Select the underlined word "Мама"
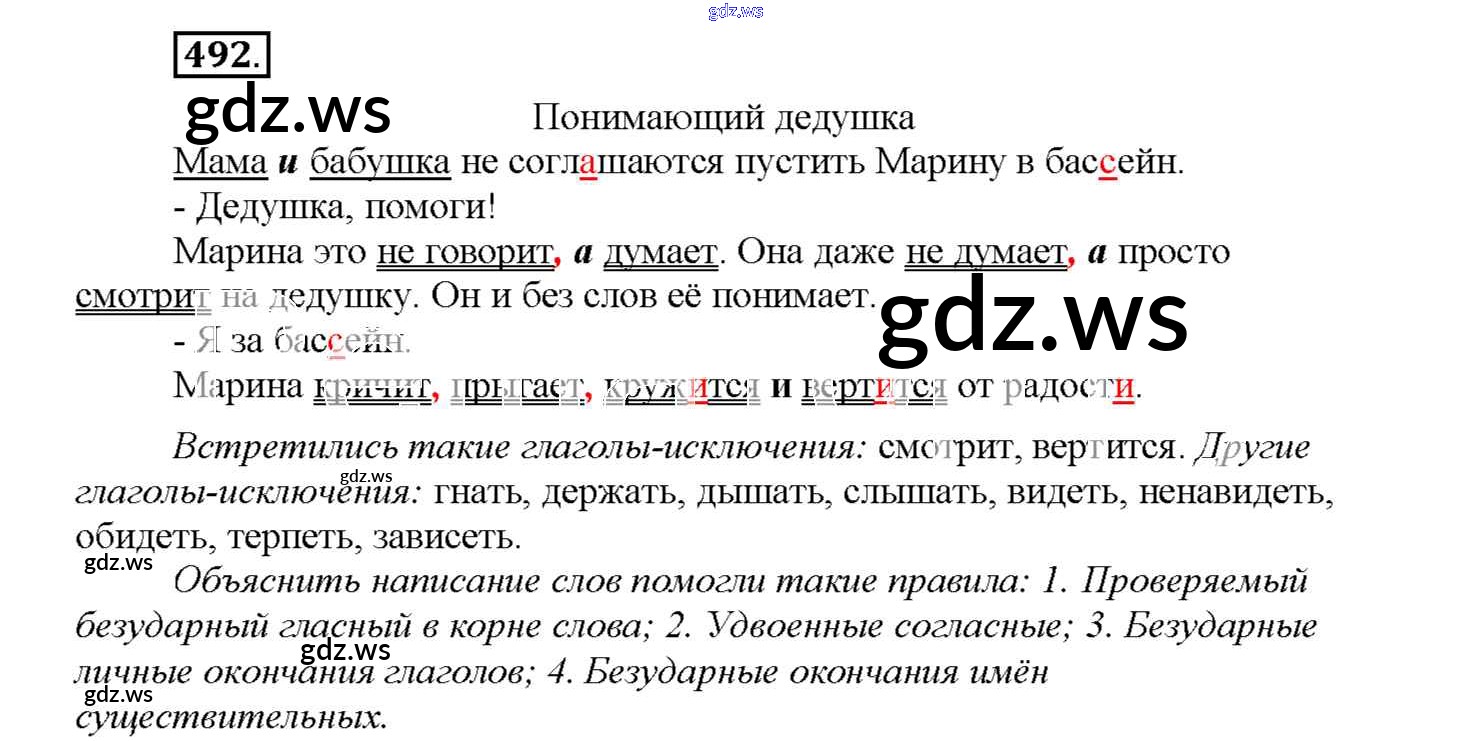The width and height of the screenshot is (1471, 741). coord(221,162)
